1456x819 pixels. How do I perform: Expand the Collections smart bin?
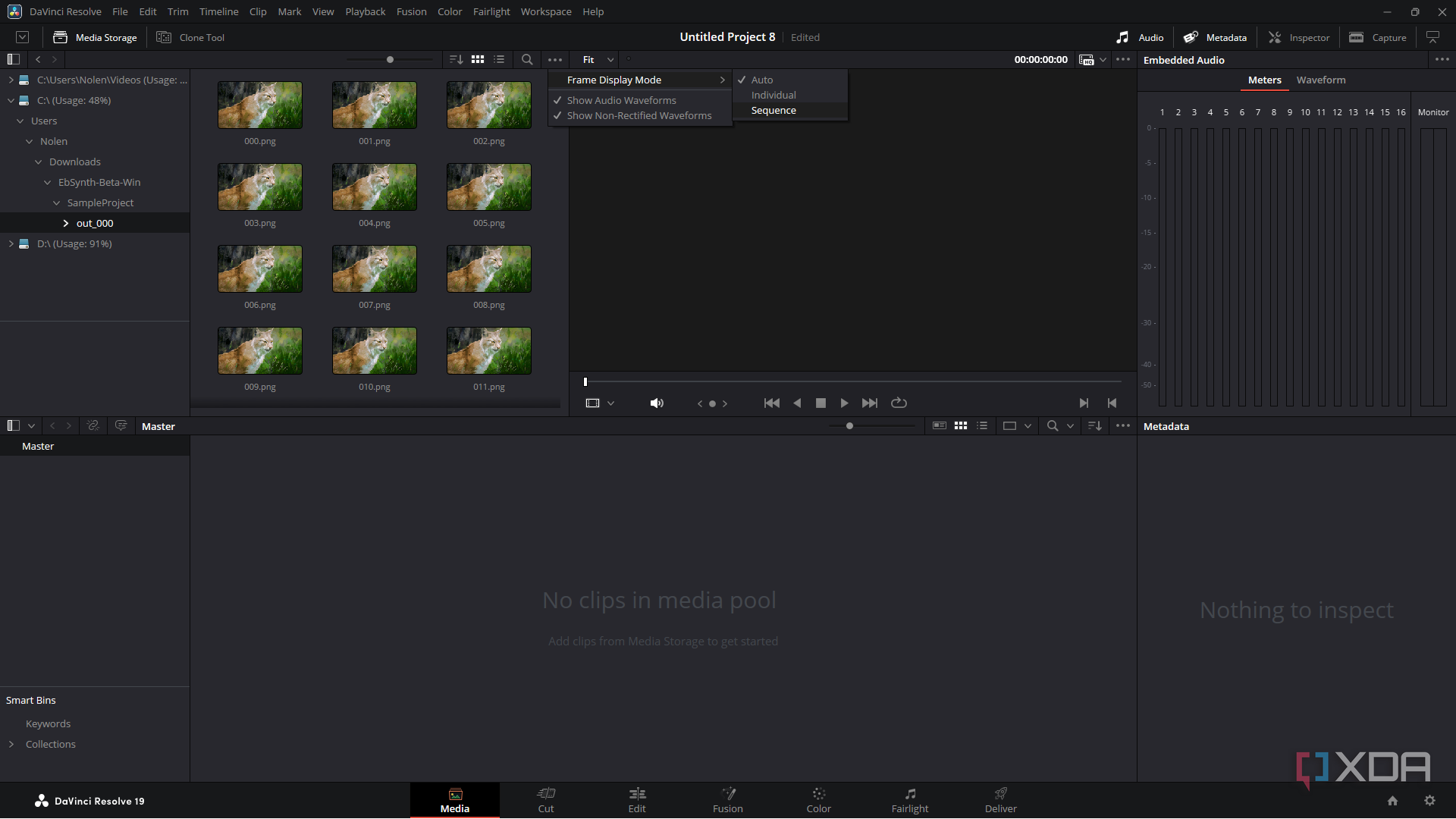click(11, 744)
